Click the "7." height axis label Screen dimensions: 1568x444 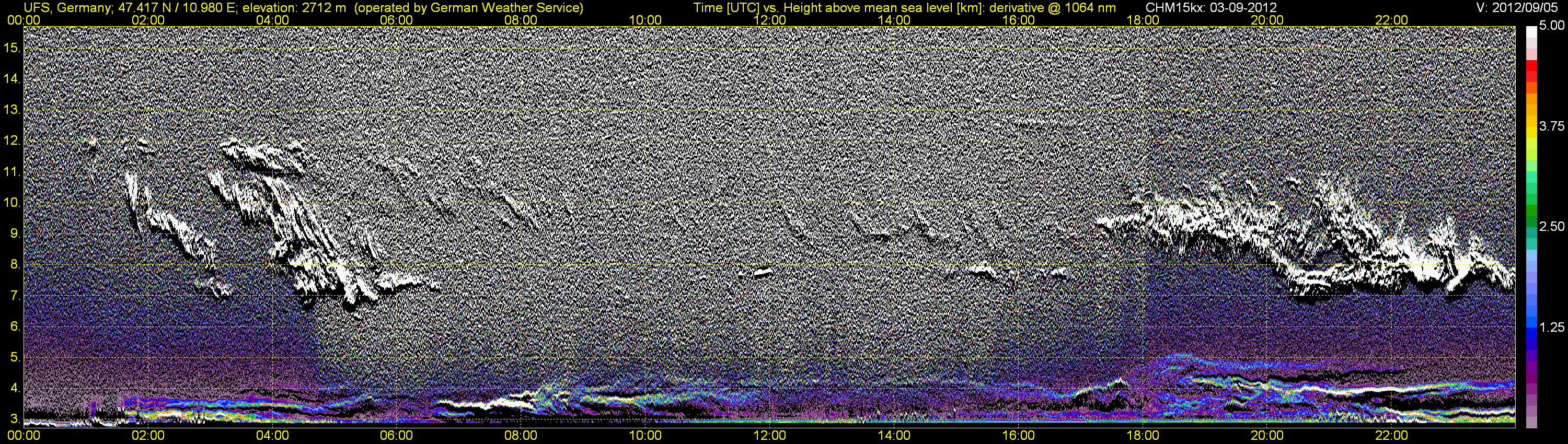[x=16, y=296]
